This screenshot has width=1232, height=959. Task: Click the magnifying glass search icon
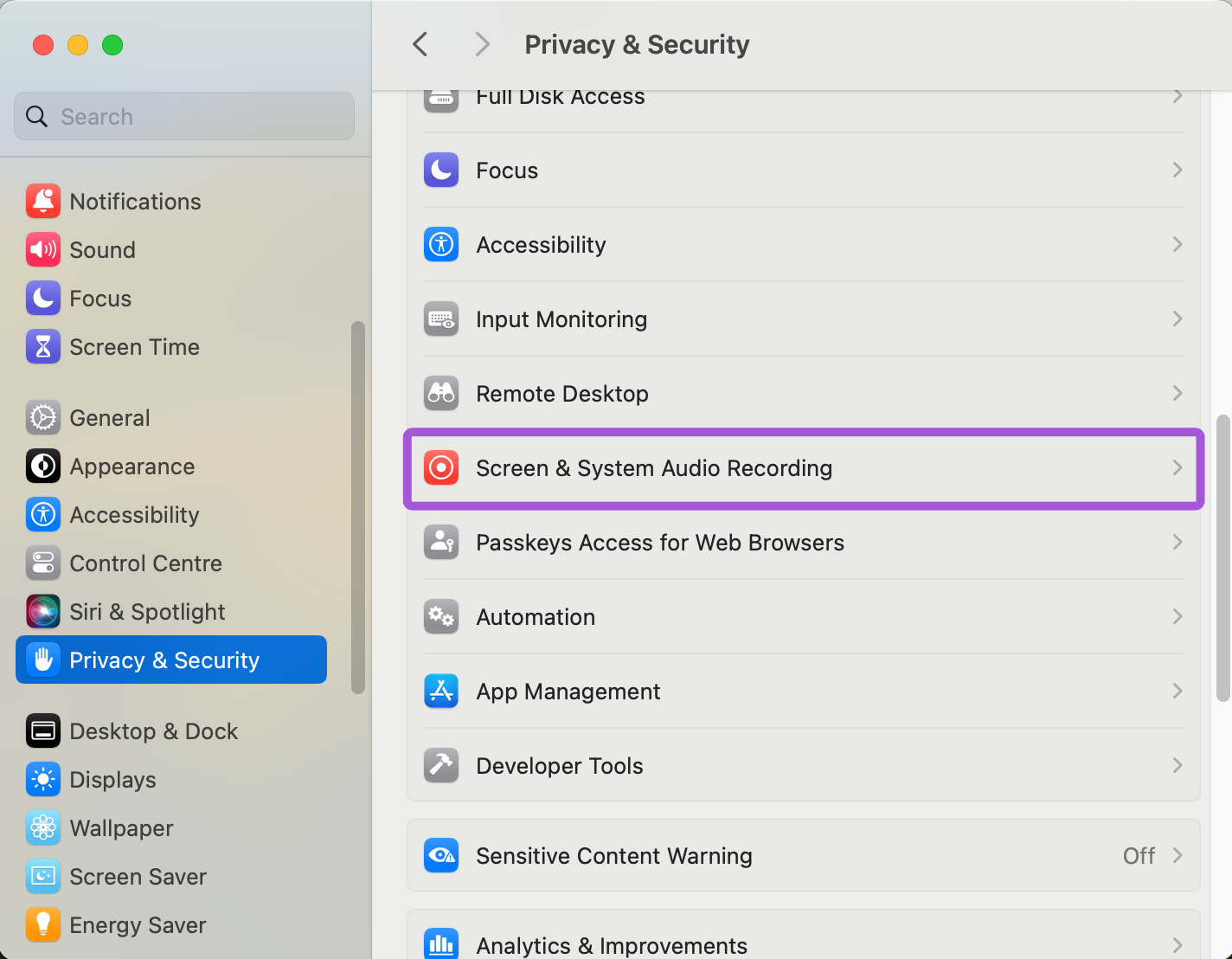(36, 116)
